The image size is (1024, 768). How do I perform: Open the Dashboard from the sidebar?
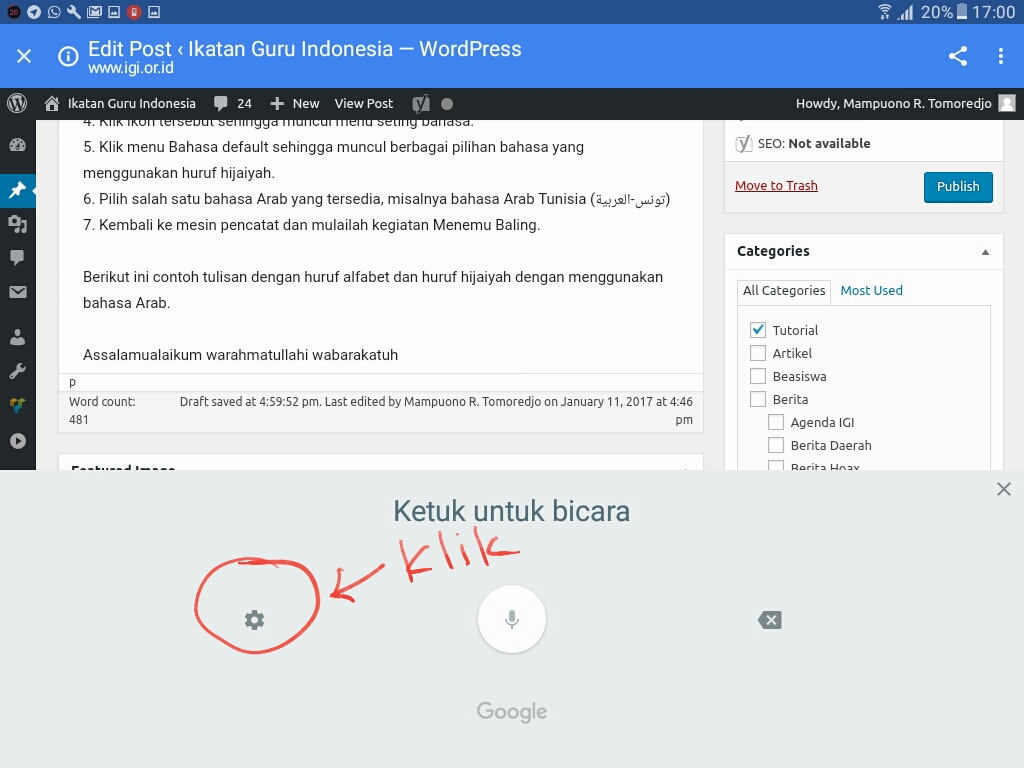pos(17,145)
